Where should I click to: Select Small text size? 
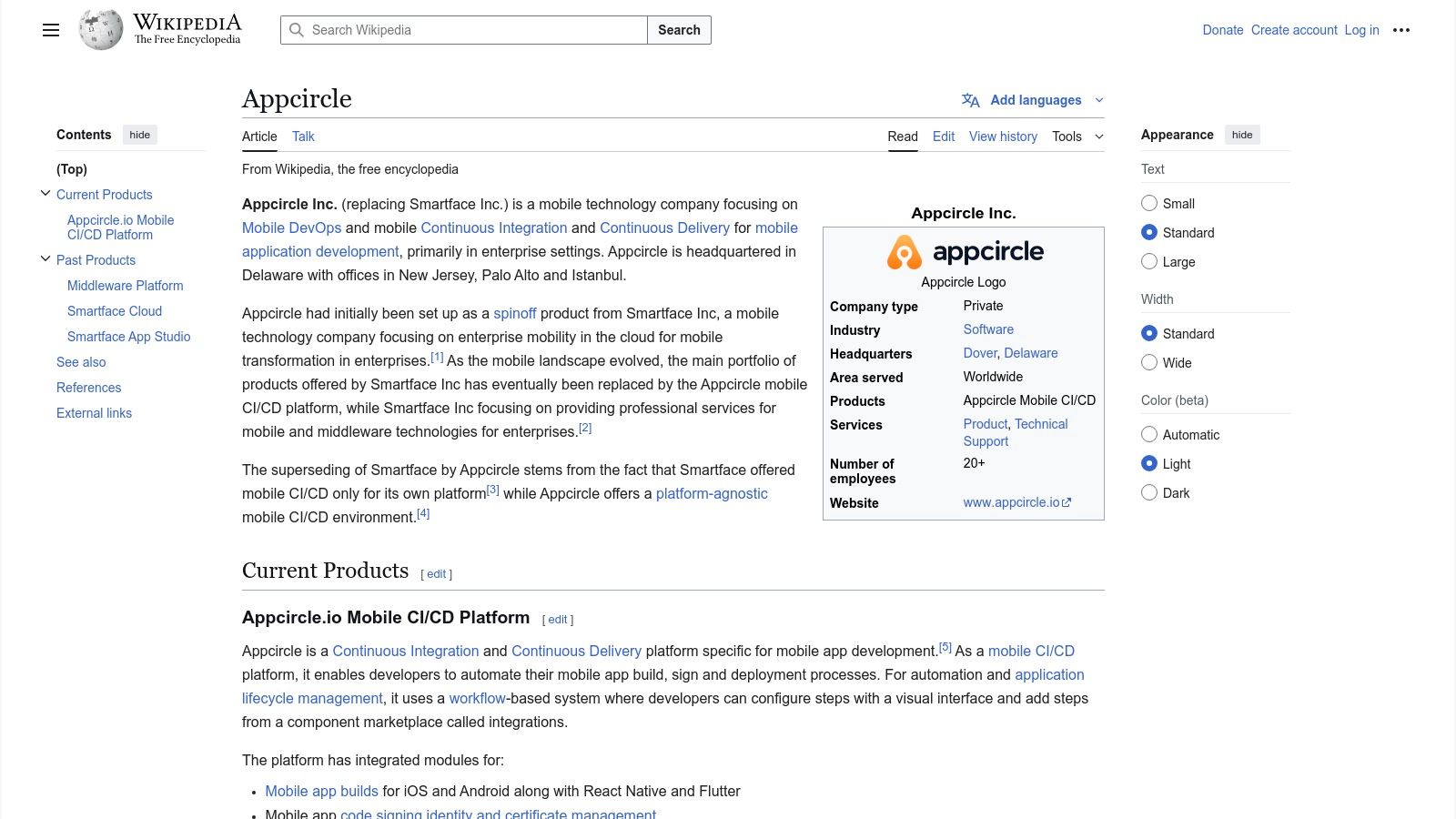point(1149,203)
